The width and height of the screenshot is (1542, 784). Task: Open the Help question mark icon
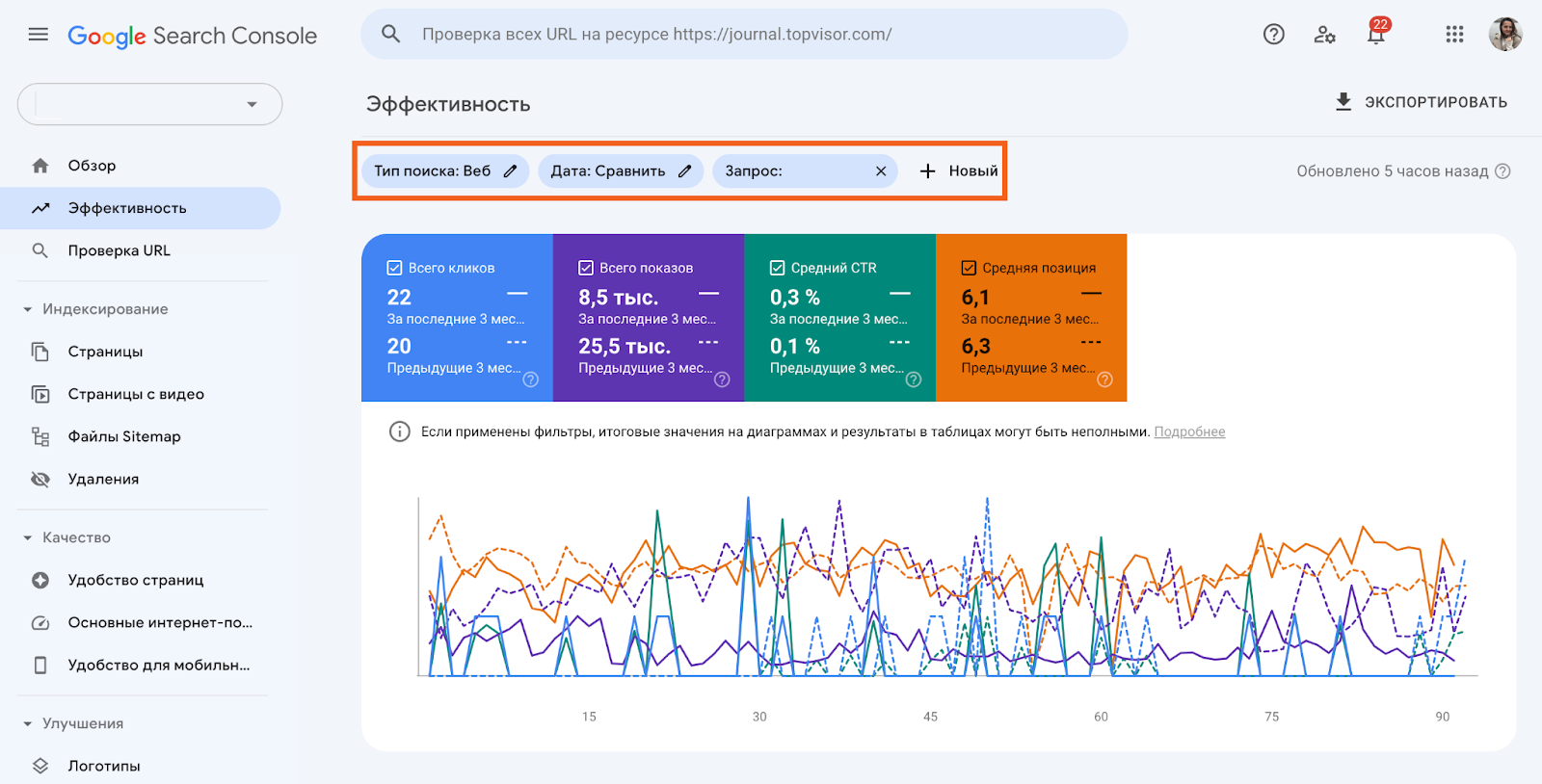1273,35
